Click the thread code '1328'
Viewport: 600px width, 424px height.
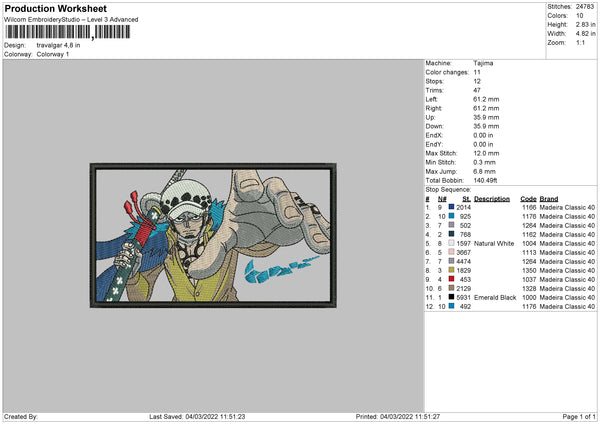point(529,288)
